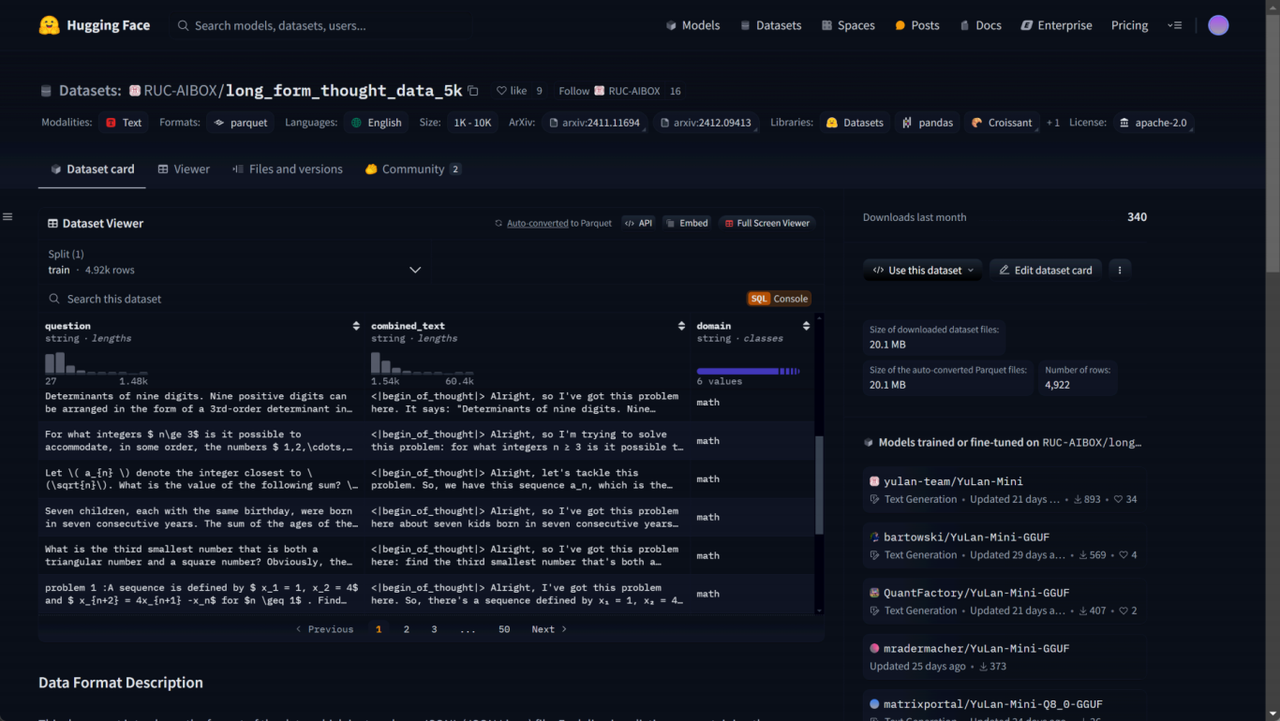Open mradermacher/YuLan-Mini-GGUF model
The image size is (1280, 721).
1003,656
